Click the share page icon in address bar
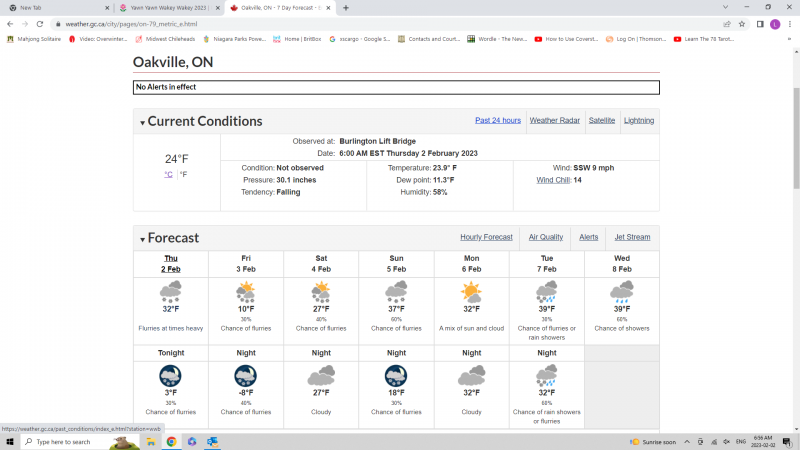Screen dimensions: 800x450 [x=727, y=24]
